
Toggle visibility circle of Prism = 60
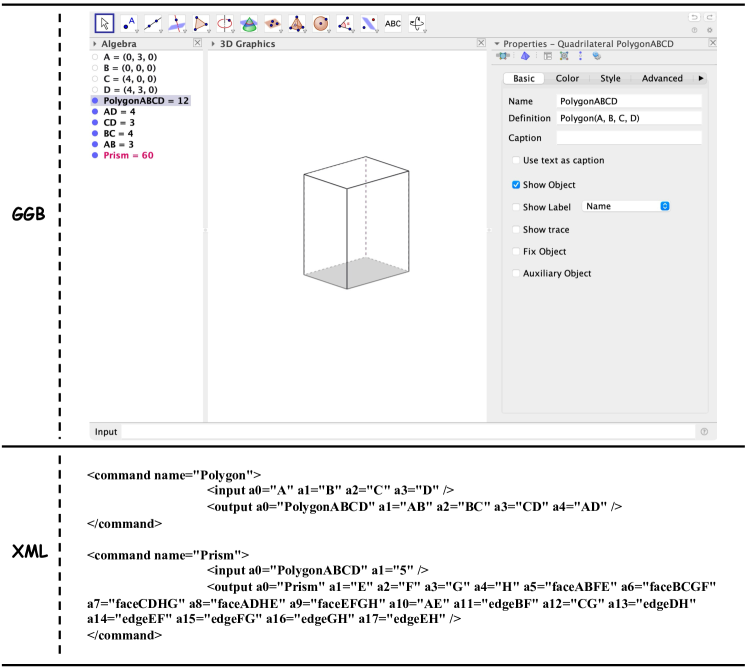(94, 156)
